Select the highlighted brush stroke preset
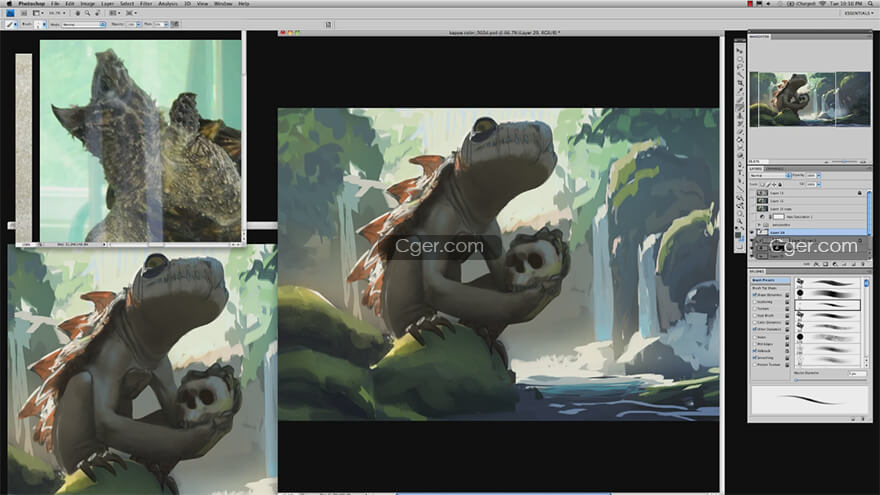 pyautogui.click(x=828, y=305)
